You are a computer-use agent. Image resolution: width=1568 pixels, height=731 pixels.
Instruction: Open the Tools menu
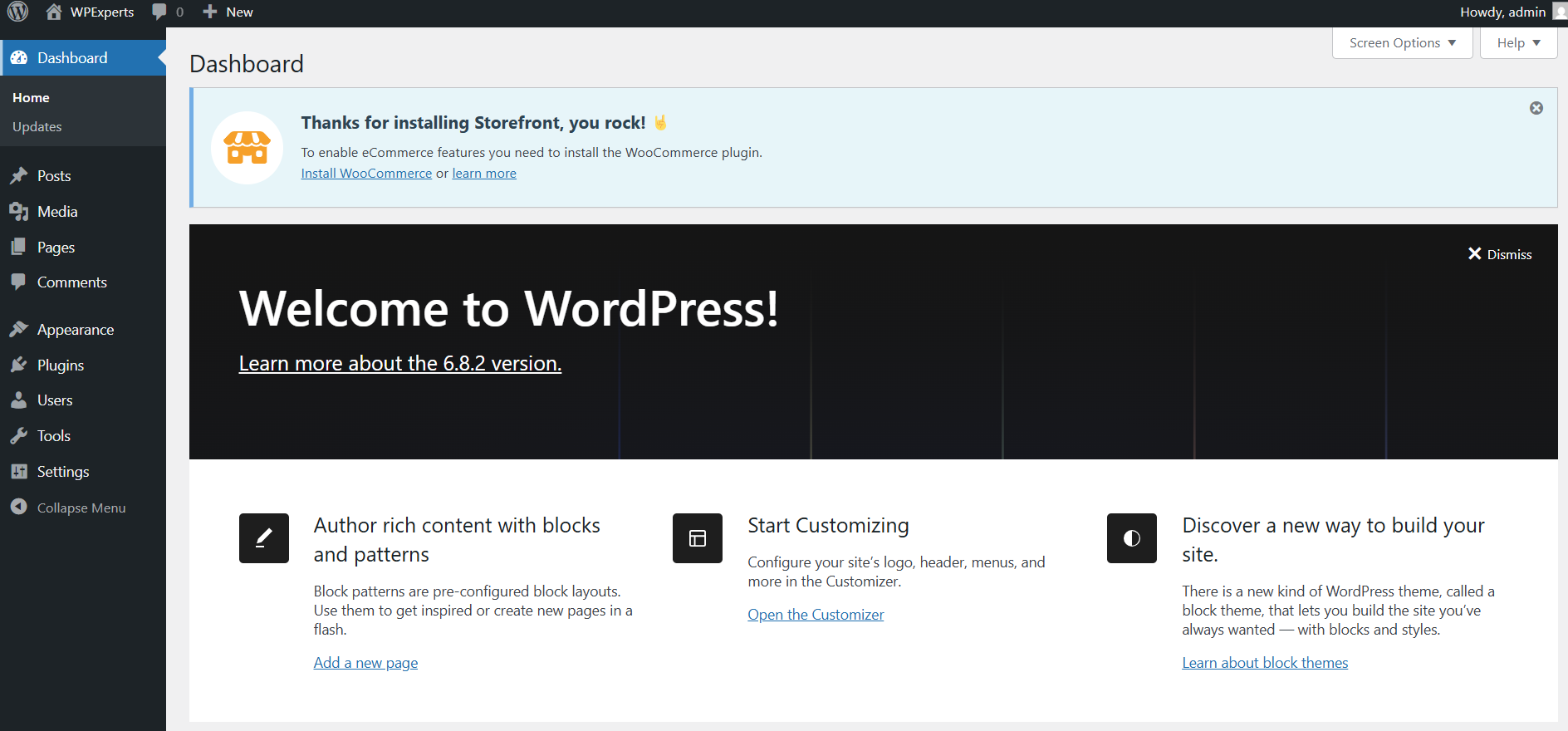coord(83,436)
